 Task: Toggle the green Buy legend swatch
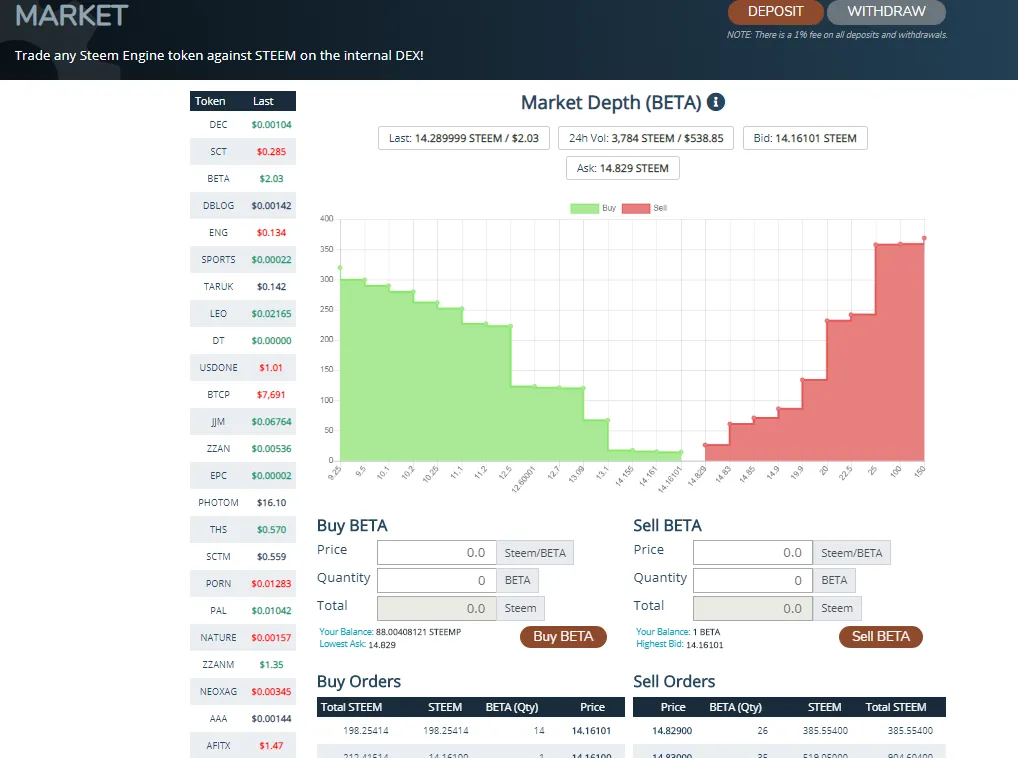(x=584, y=208)
